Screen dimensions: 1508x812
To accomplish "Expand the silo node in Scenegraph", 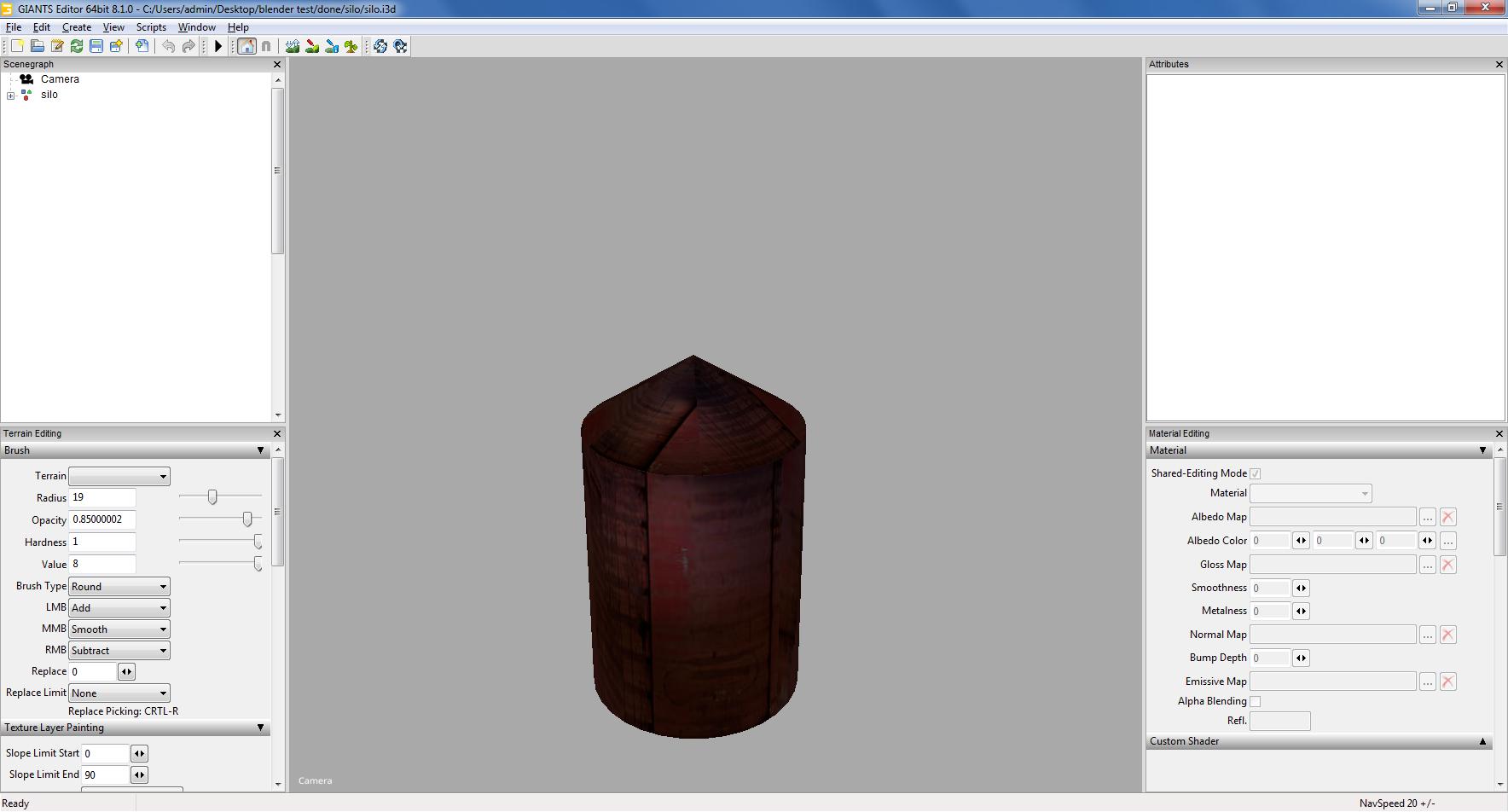I will click(x=10, y=96).
